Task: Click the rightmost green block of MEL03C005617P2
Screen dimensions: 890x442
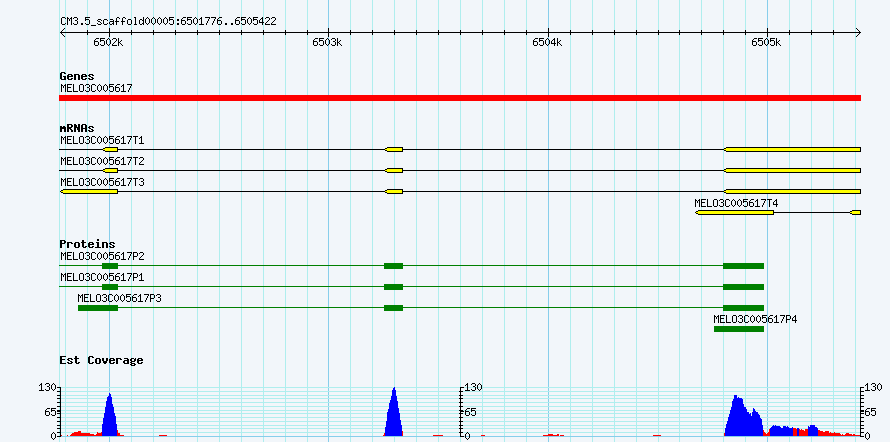Action: [743, 266]
